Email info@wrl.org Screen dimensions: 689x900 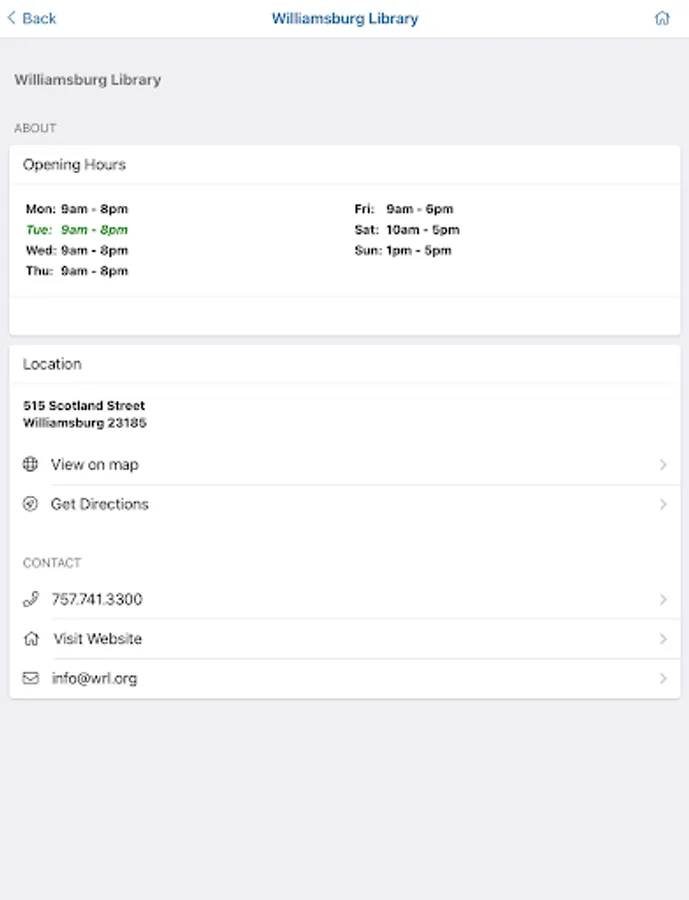[94, 678]
